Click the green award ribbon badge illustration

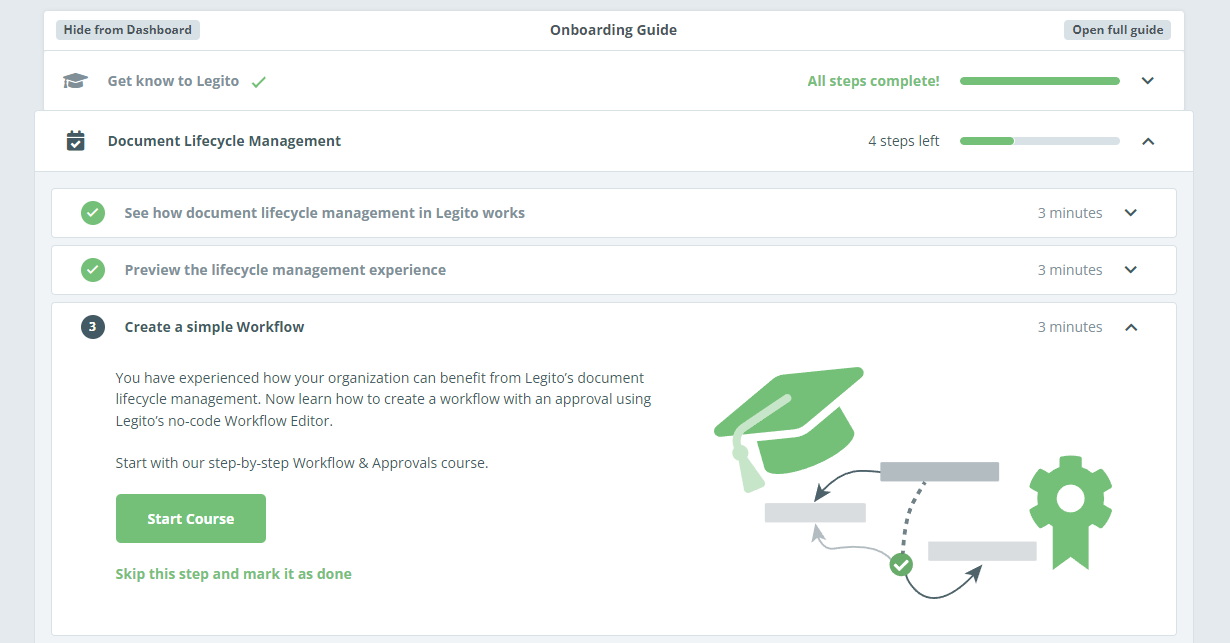coord(1070,510)
